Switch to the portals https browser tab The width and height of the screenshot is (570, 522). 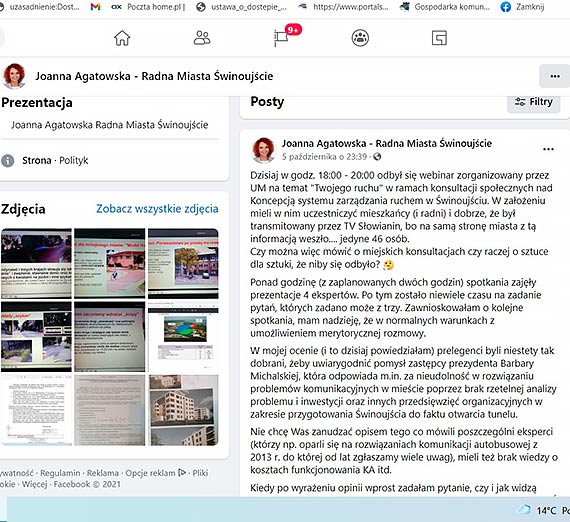(x=343, y=7)
